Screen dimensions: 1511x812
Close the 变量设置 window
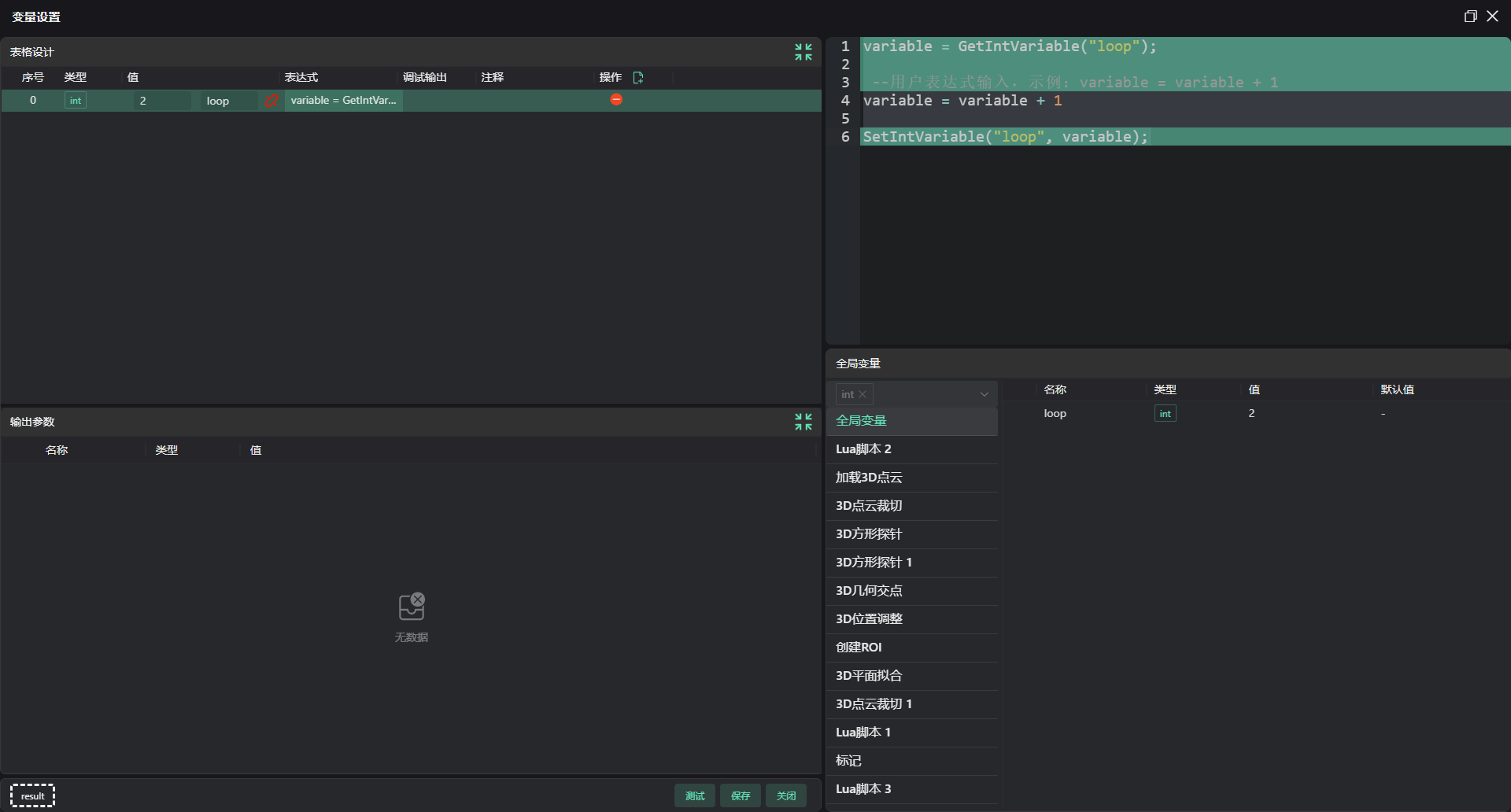pos(1492,16)
